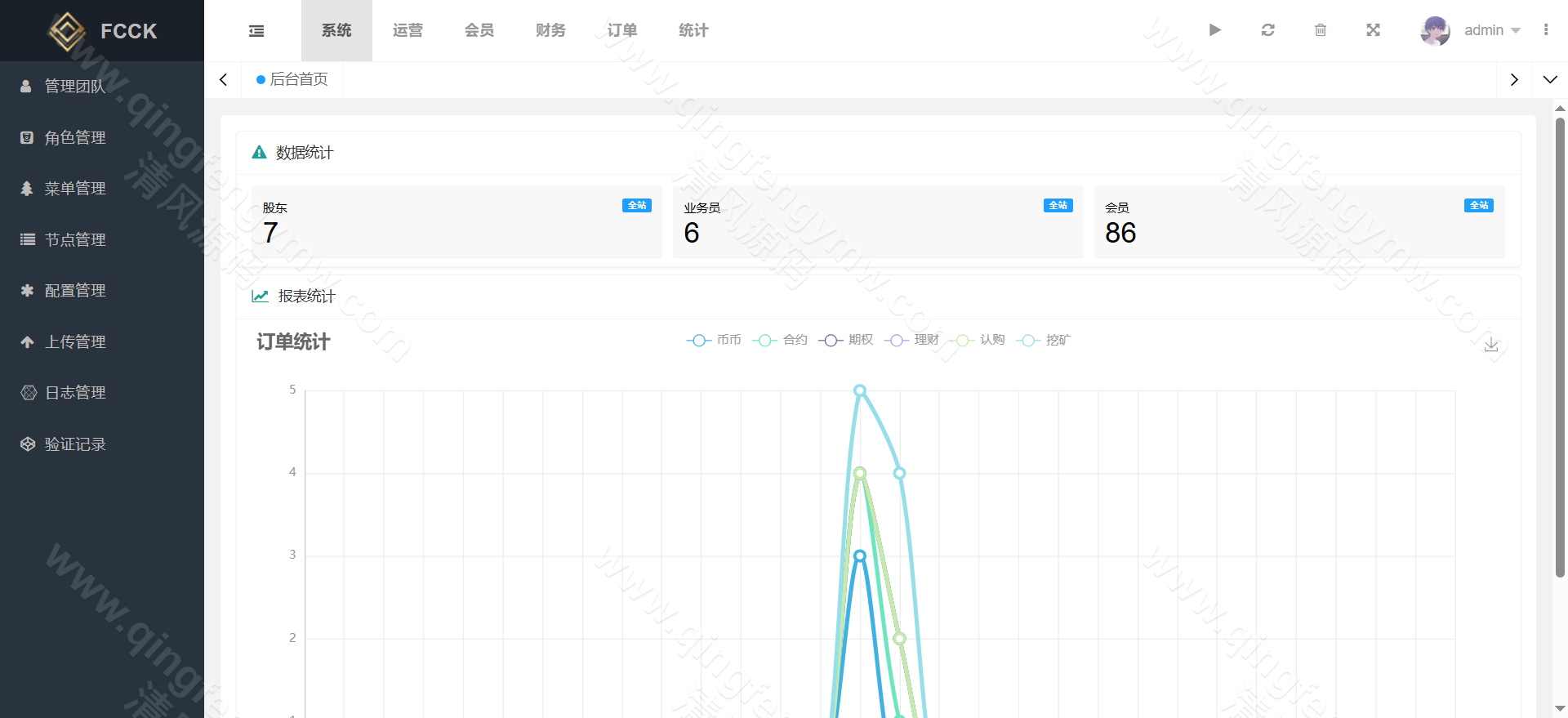Click the play icon in top toolbar
The width and height of the screenshot is (1568, 718).
[x=1214, y=30]
